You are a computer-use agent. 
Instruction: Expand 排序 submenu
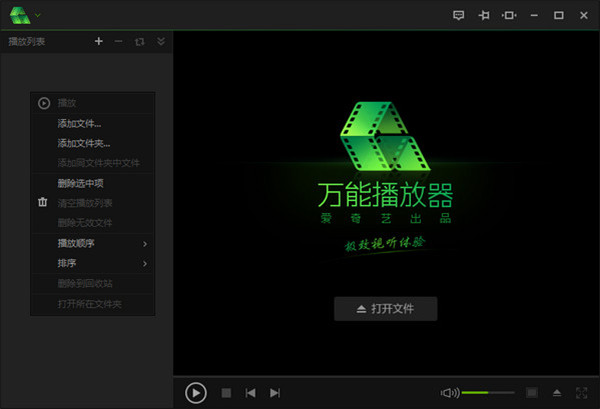(x=93, y=263)
